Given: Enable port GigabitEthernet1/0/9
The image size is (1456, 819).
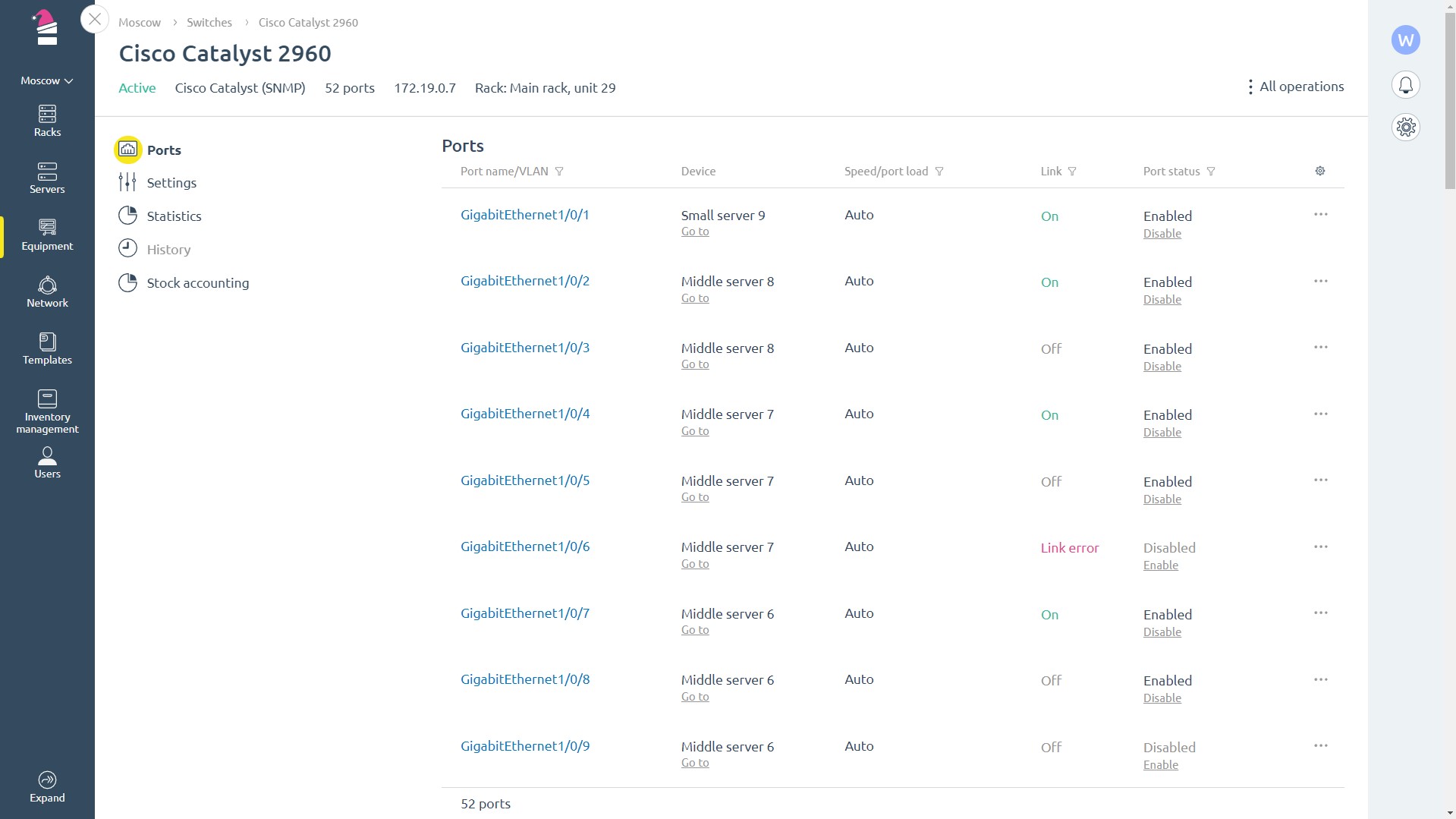Looking at the screenshot, I should coord(1160,765).
